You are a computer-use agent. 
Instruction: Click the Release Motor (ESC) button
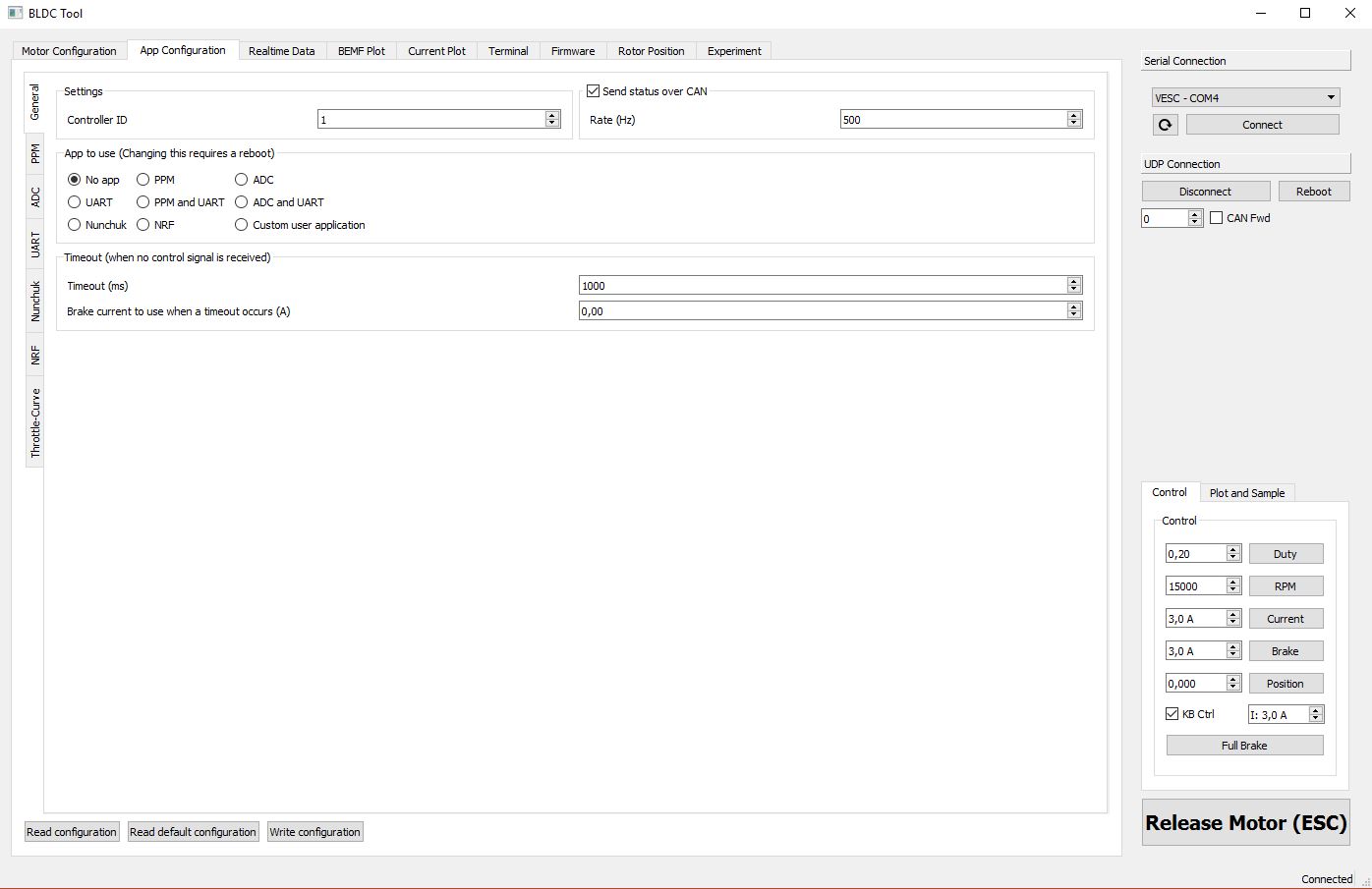[1246, 823]
